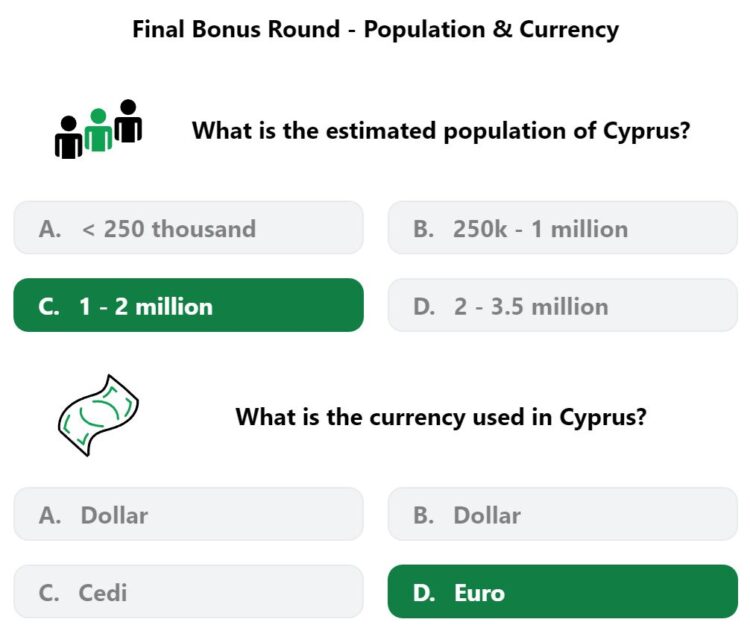Select highlighted answer C, 1 - 2 million
Image resolution: width=750 pixels, height=625 pixels.
coord(188,306)
